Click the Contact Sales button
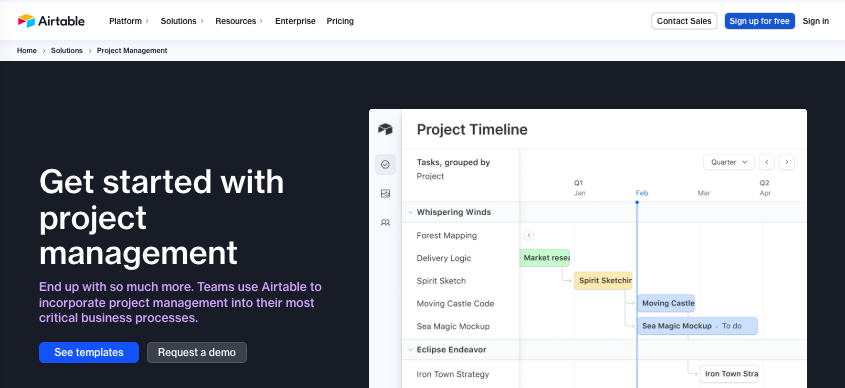This screenshot has height=388, width=845. click(x=684, y=21)
